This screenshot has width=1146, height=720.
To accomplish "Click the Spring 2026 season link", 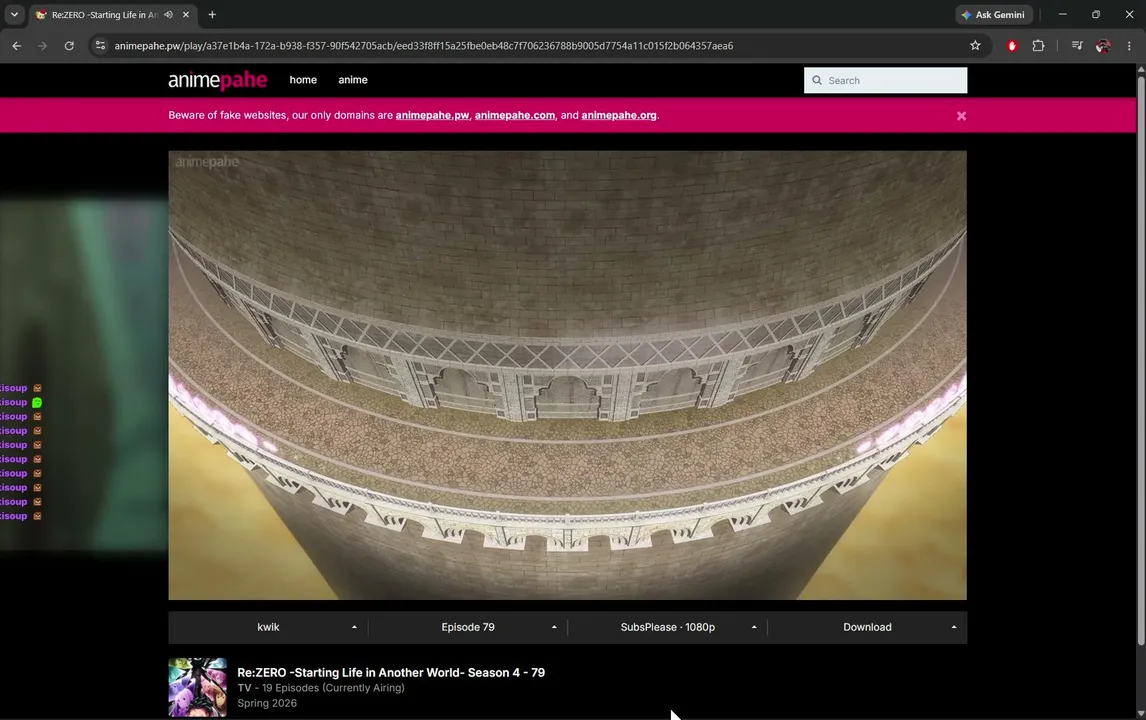I will (x=267, y=703).
